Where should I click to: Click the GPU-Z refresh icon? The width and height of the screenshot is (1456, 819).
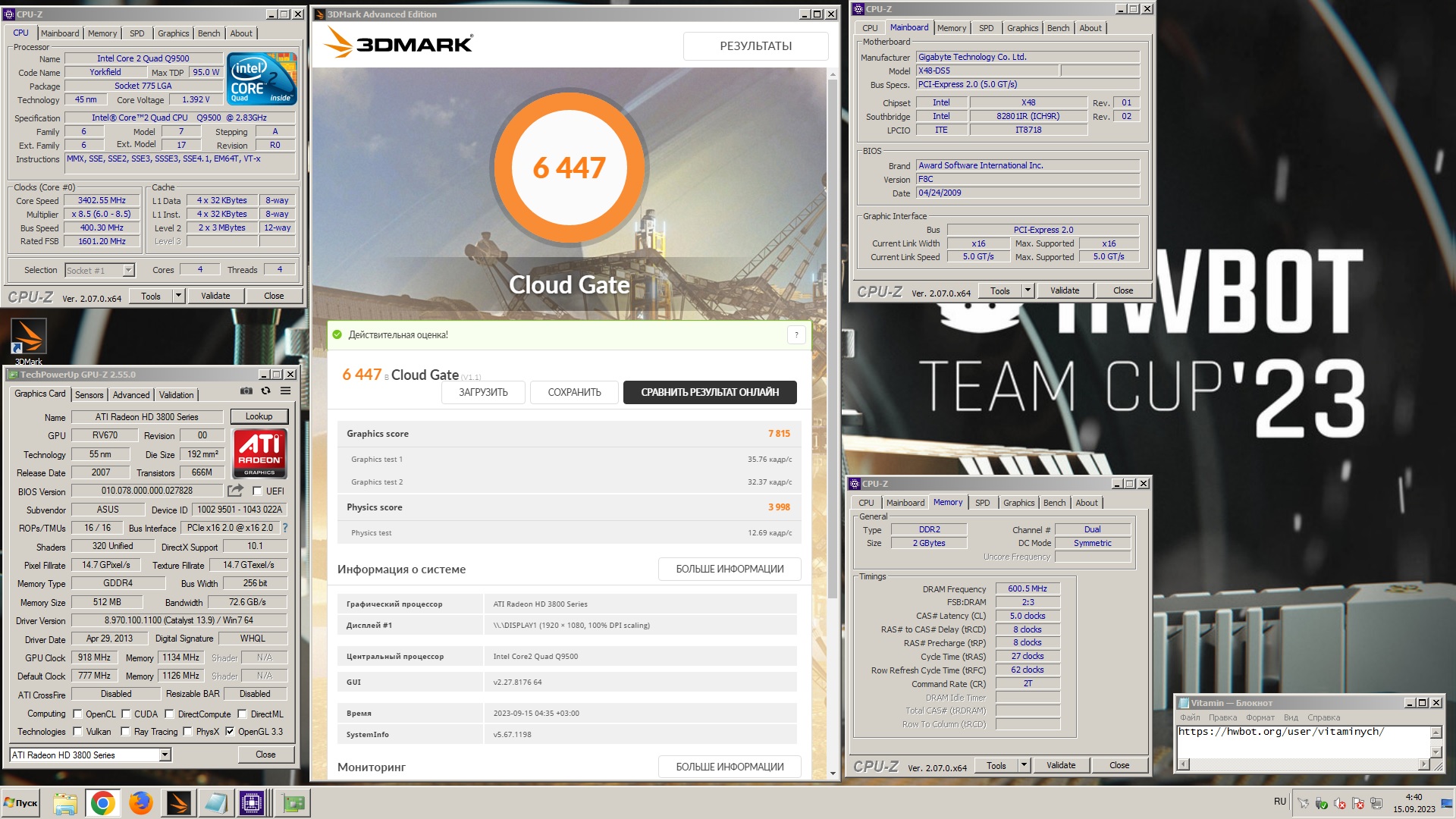[x=265, y=391]
